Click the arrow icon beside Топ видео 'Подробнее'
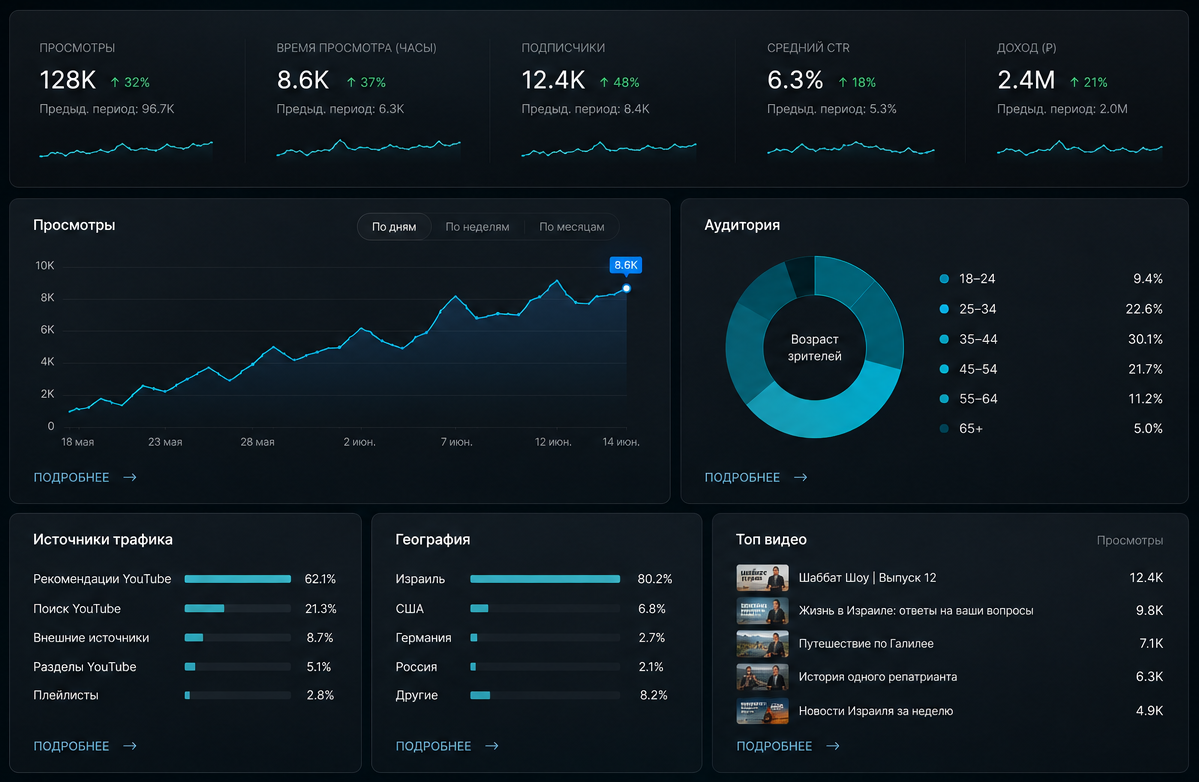Image resolution: width=1199 pixels, height=782 pixels. (x=833, y=745)
